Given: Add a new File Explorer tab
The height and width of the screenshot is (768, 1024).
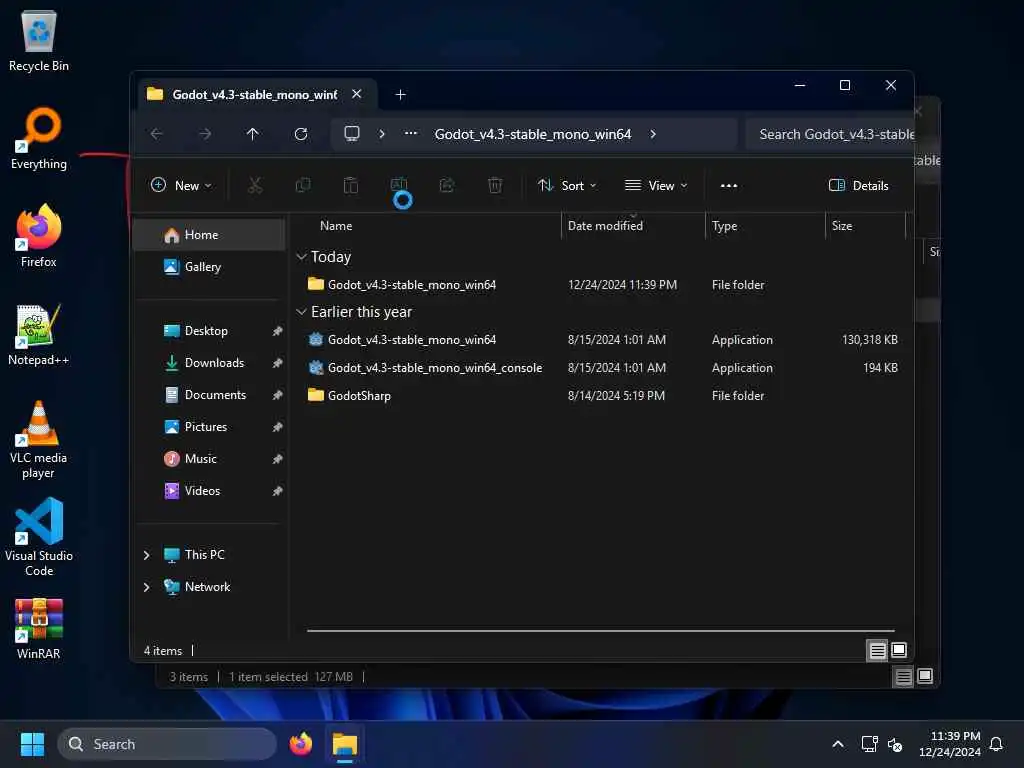Looking at the screenshot, I should point(400,95).
